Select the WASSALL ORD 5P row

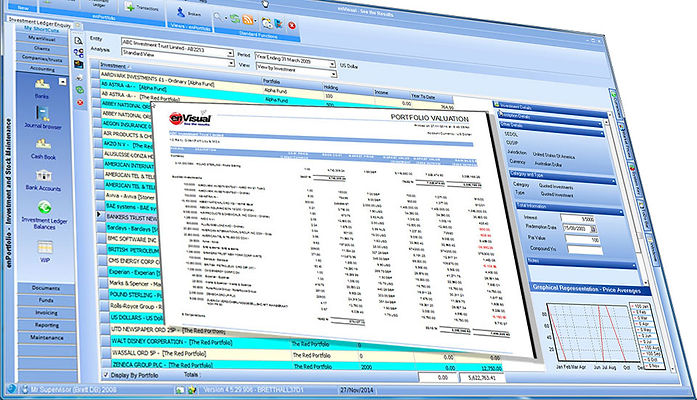[301, 354]
